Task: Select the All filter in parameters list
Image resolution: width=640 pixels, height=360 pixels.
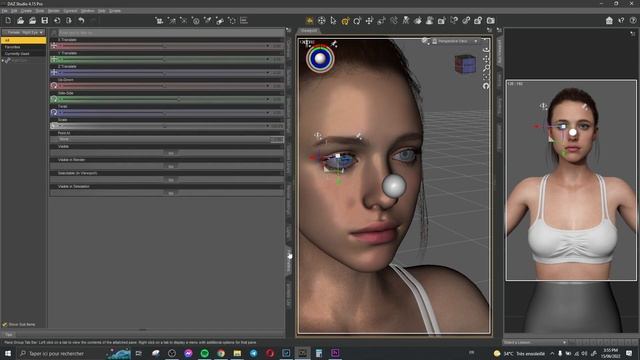Action: [24, 40]
